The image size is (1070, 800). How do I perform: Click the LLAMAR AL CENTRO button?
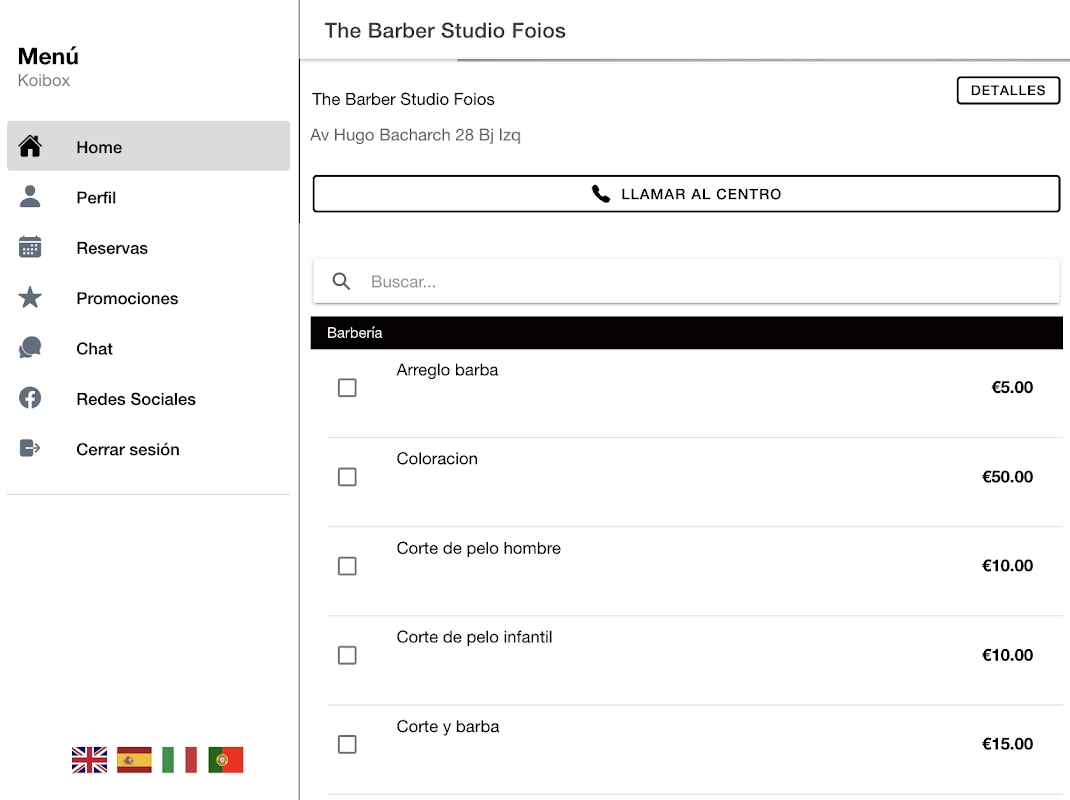[x=686, y=194]
